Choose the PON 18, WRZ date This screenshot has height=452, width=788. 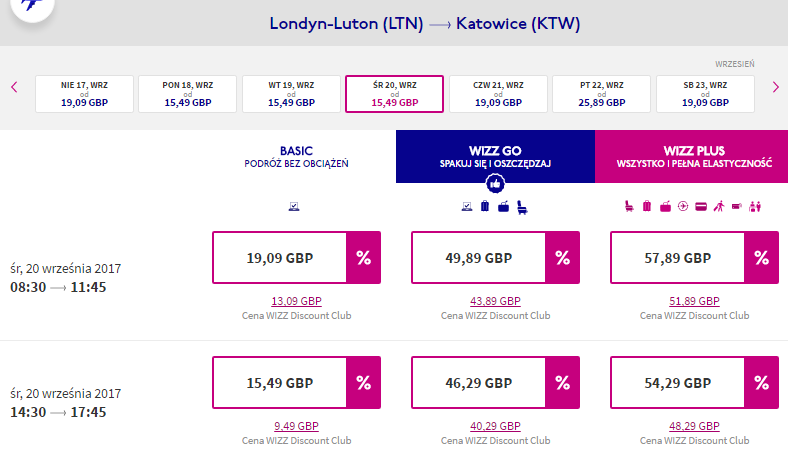point(187,94)
